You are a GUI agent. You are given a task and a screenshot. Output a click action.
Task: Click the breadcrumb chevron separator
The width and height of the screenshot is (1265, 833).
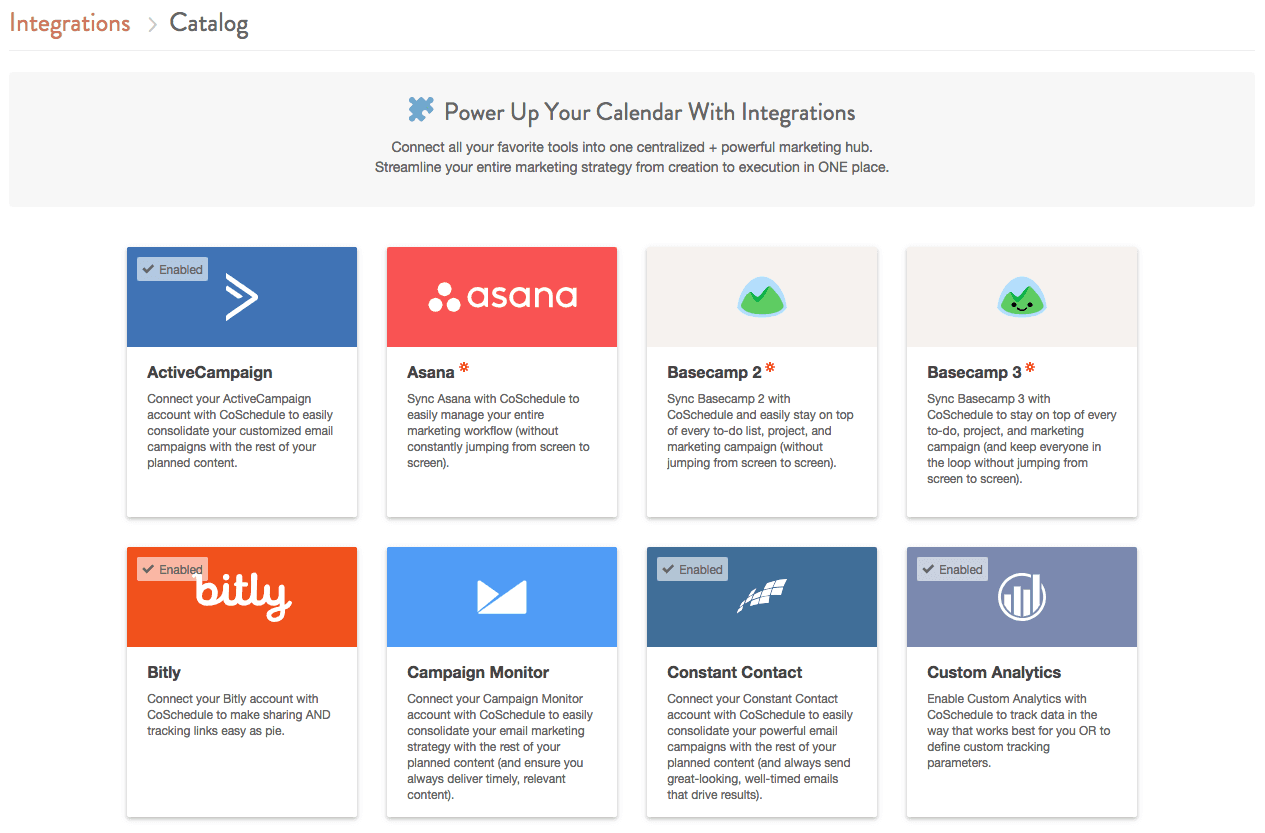point(152,24)
